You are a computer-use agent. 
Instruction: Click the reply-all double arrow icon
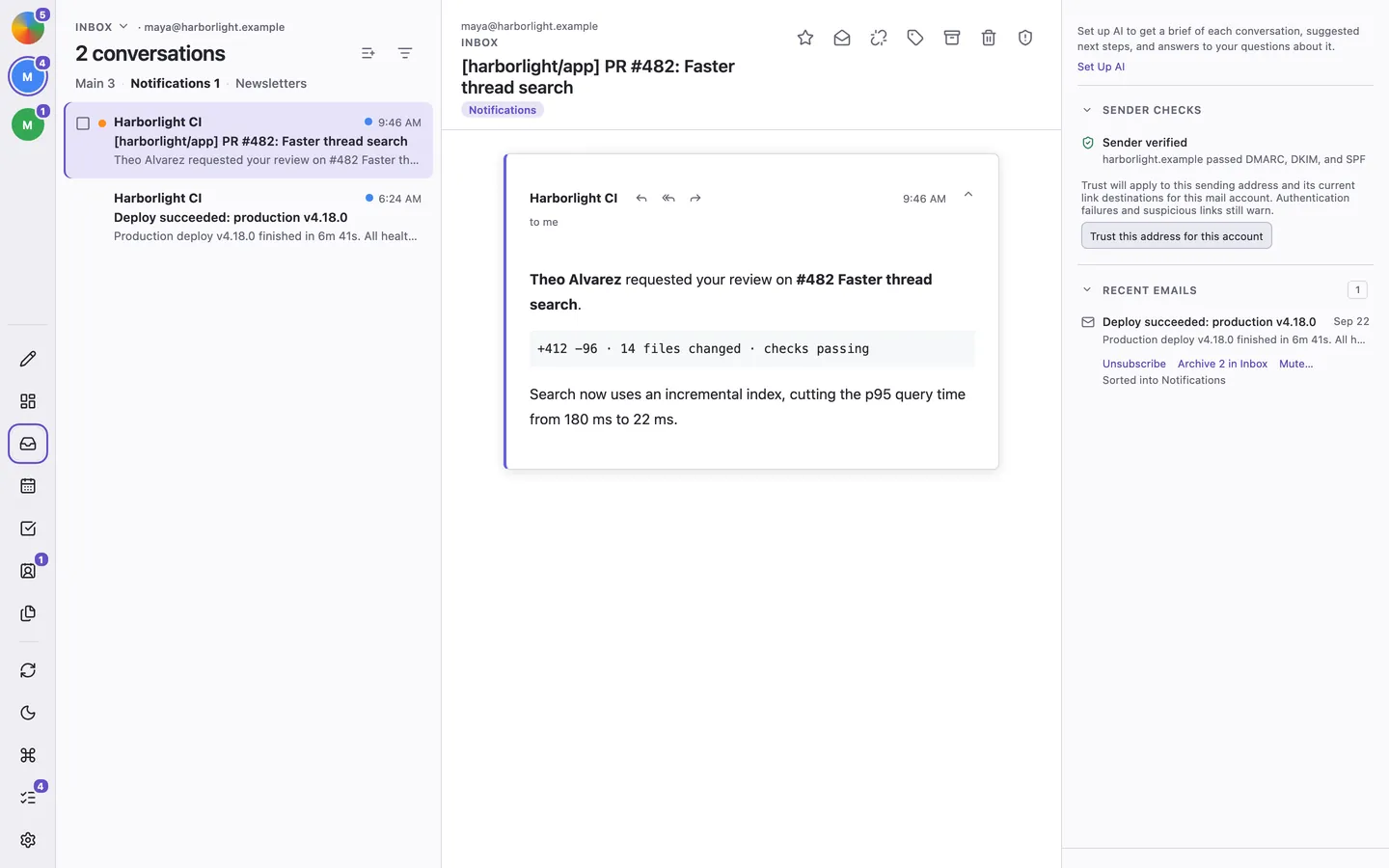point(668,198)
